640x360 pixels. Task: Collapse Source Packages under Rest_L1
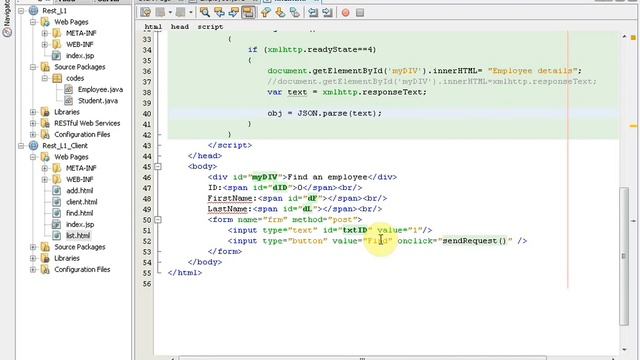(33, 67)
